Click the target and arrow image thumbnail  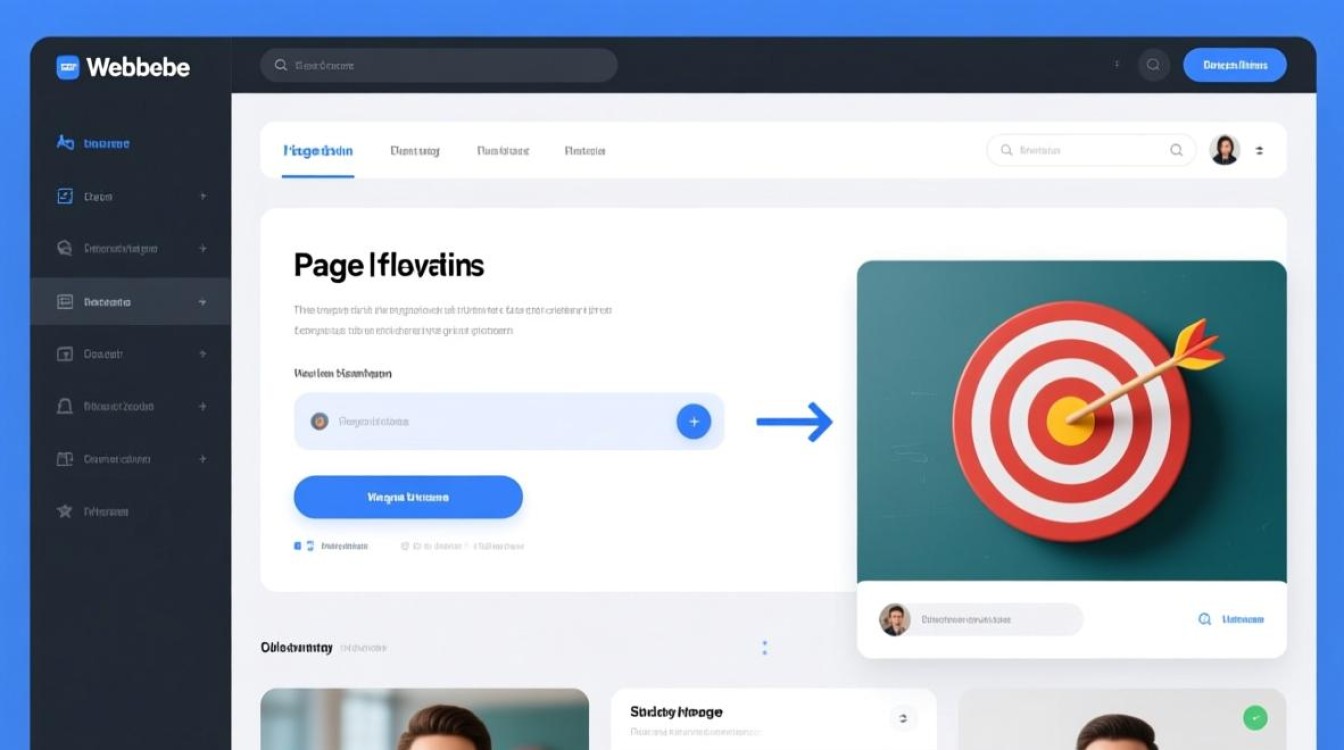[1071, 420]
